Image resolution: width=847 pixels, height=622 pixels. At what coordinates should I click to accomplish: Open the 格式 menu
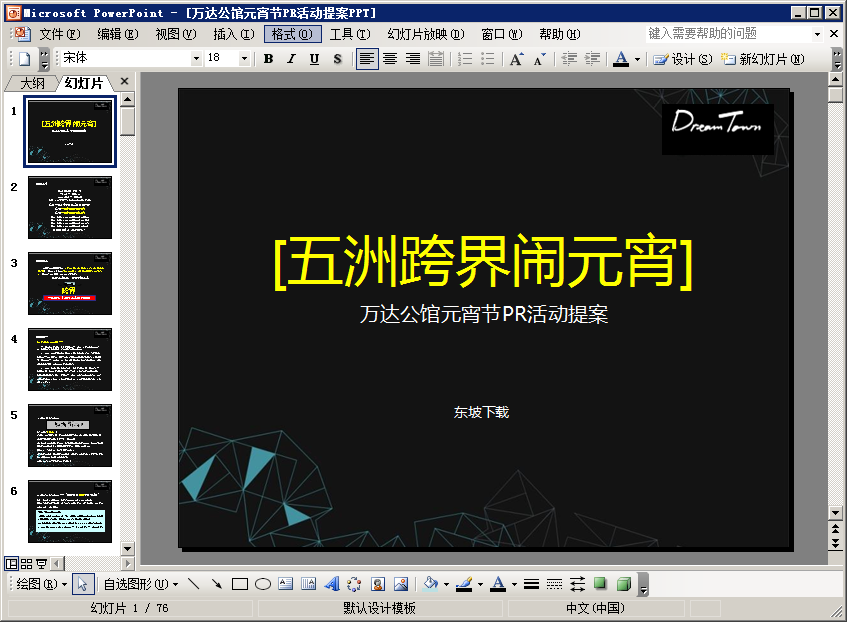(292, 34)
